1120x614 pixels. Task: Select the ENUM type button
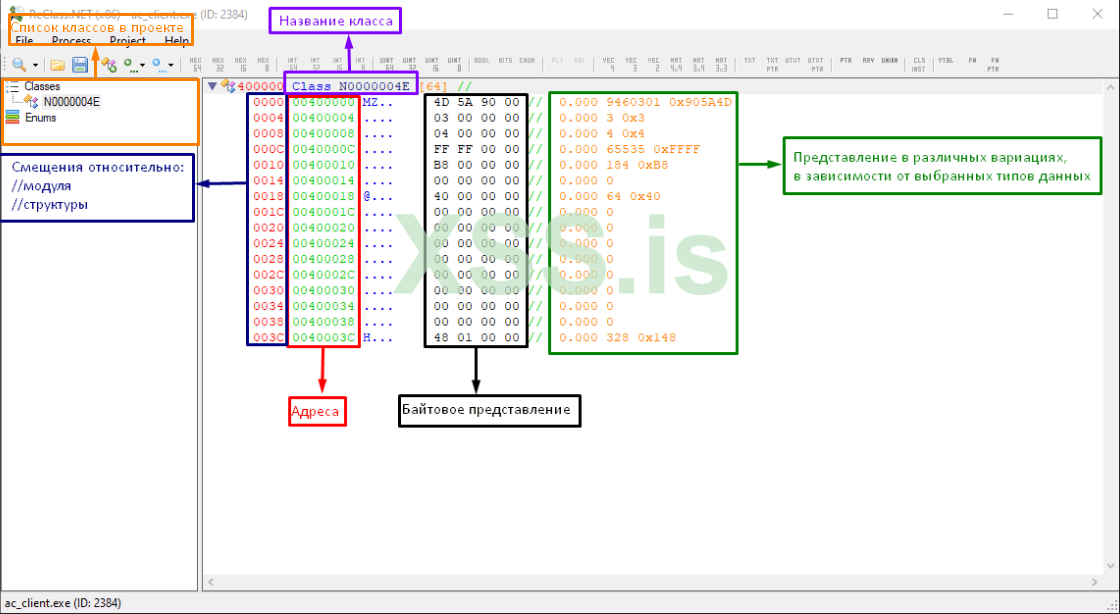click(x=527, y=61)
